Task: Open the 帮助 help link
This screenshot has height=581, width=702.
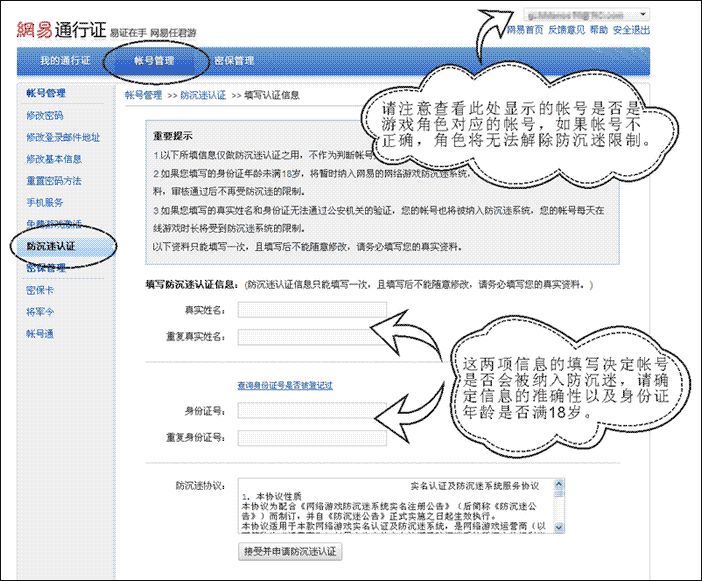Action: [x=598, y=30]
